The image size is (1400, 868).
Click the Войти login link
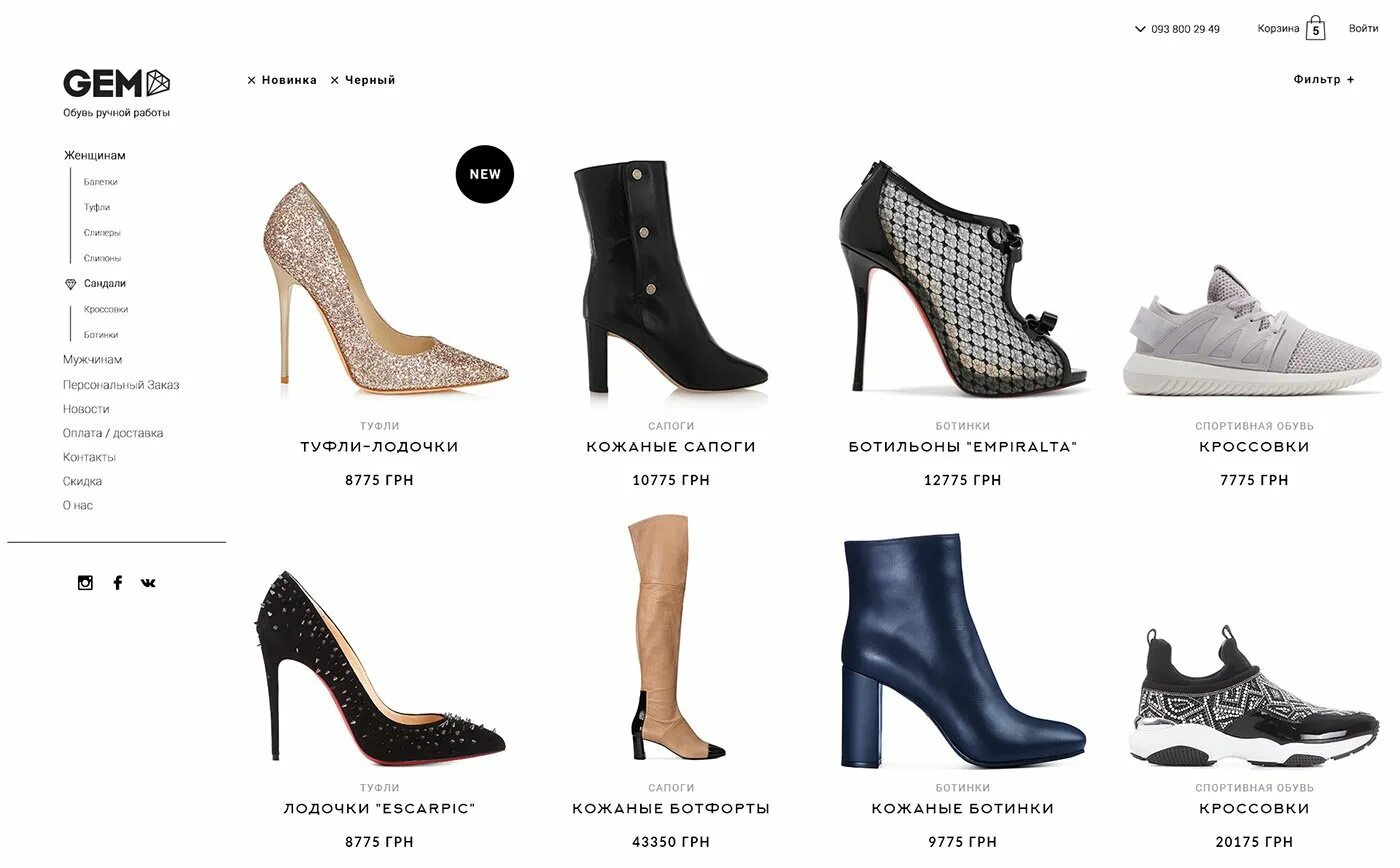click(1363, 28)
